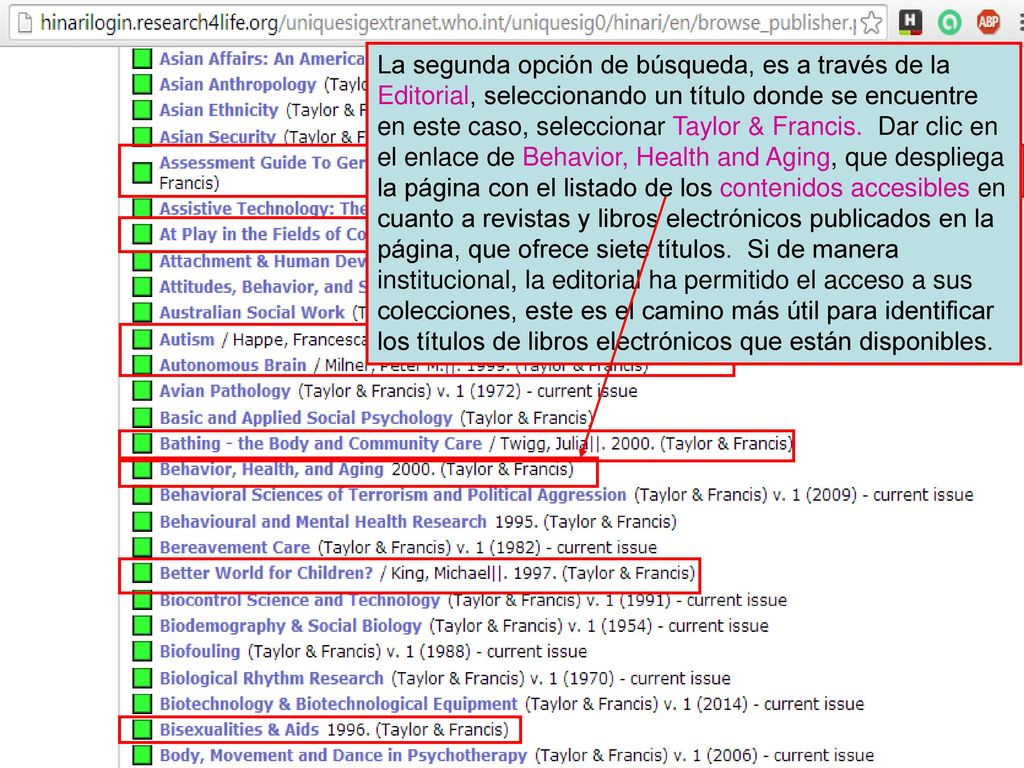Click green square beside Bisexualities & Aids
This screenshot has height=768, width=1024.
point(142,729)
